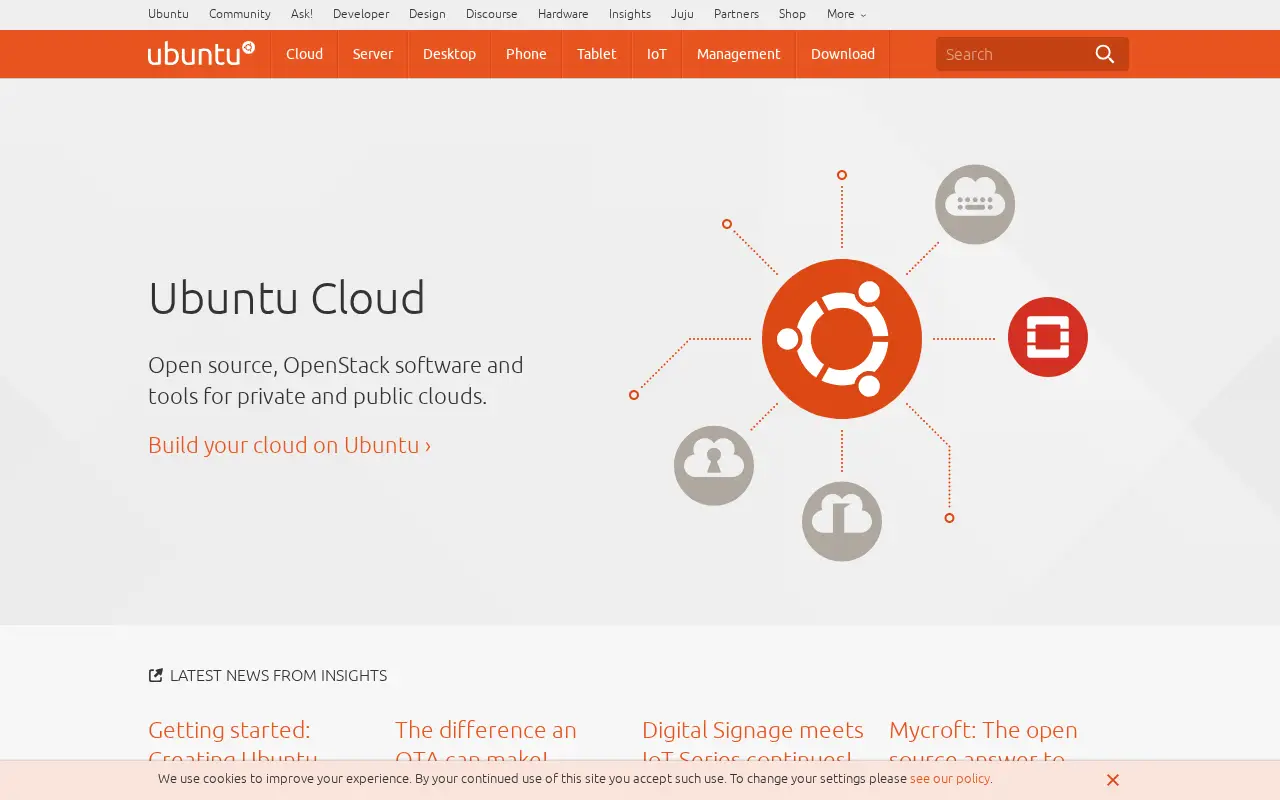
Task: Open the Tablet menu item
Action: click(597, 54)
